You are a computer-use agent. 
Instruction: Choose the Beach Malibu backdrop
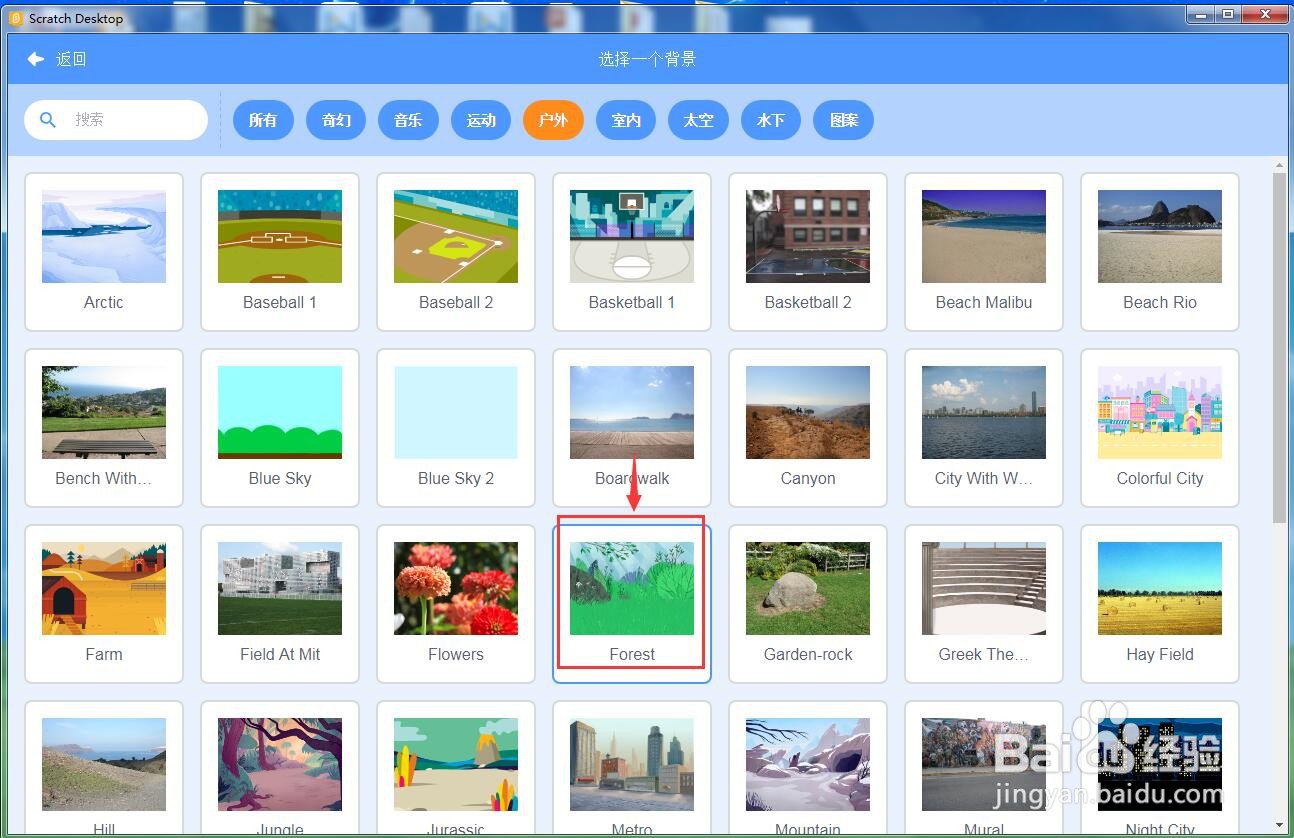tap(984, 251)
